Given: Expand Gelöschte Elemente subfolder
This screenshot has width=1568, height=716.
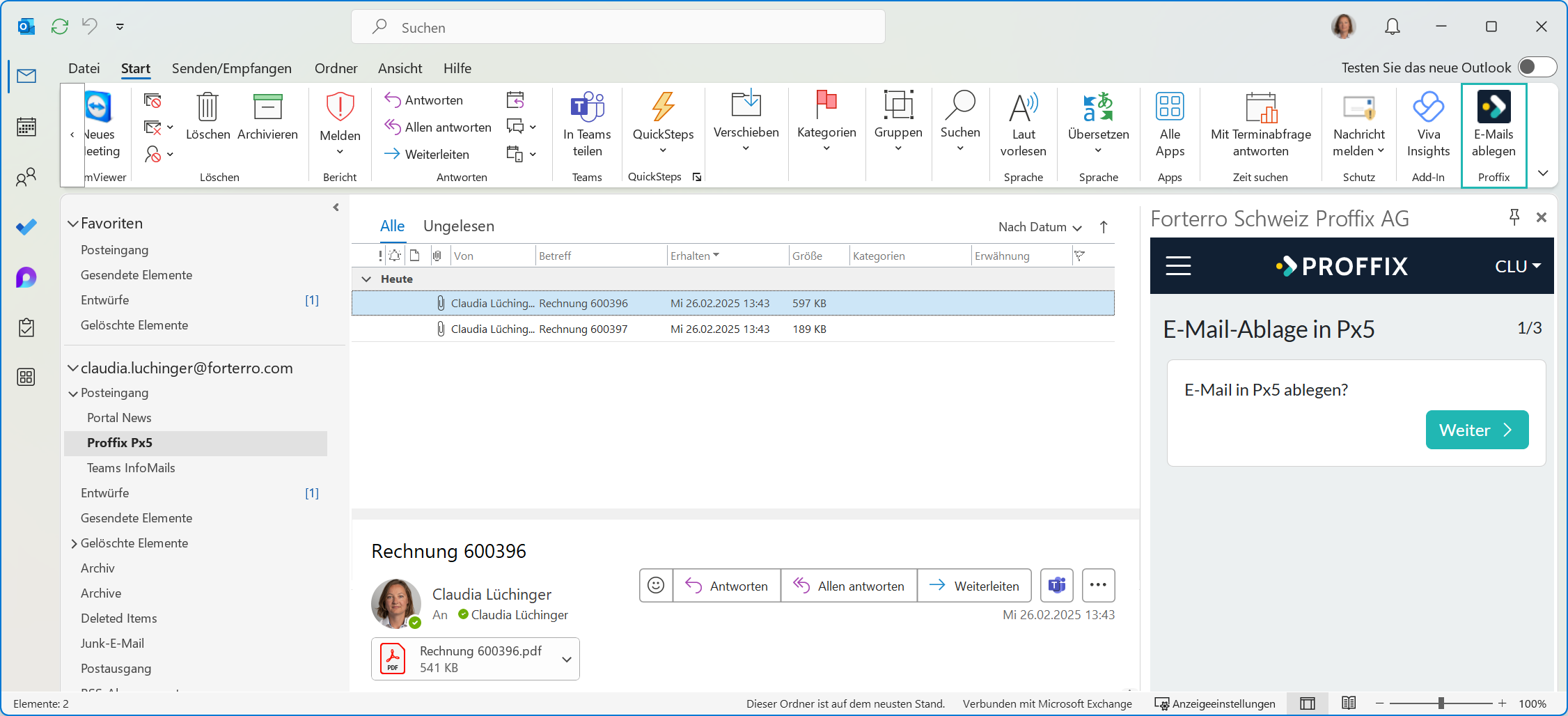Looking at the screenshot, I should [74, 543].
